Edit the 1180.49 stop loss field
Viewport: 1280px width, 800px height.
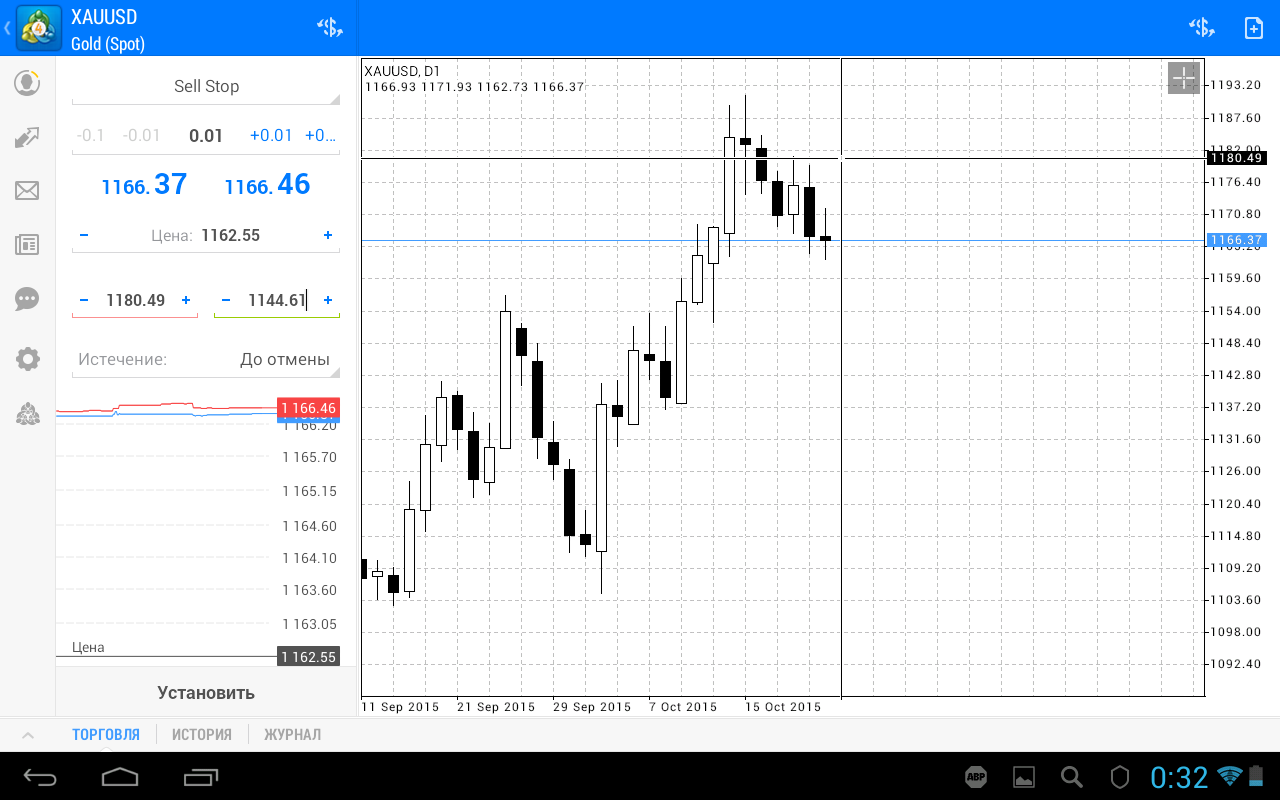click(135, 300)
